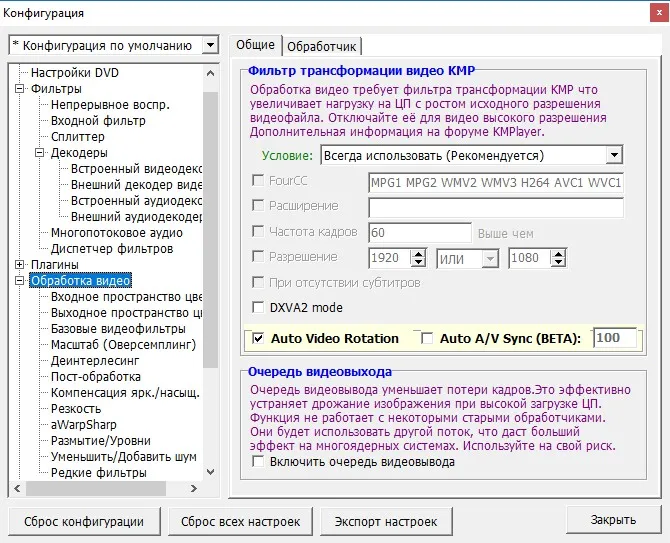Enable the DXVA2 mode checkbox
Viewport: 670px width, 543px height.
pyautogui.click(x=258, y=307)
